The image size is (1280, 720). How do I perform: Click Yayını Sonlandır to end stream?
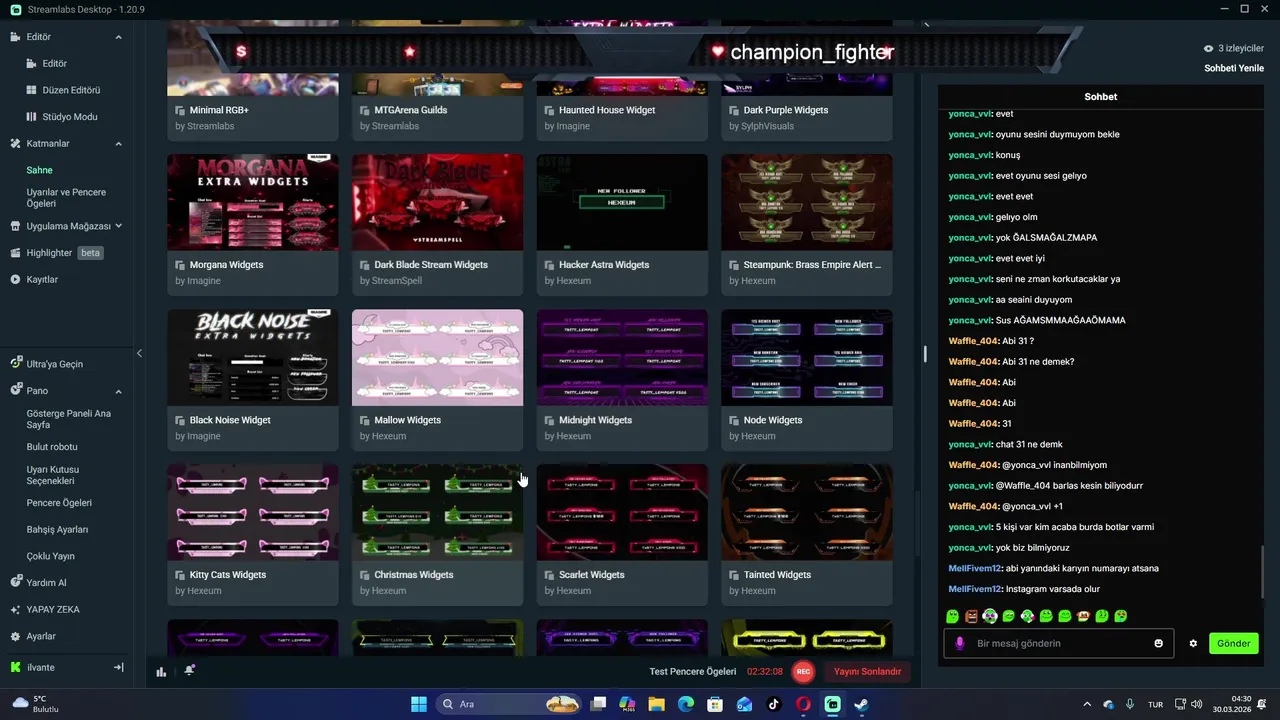pos(867,672)
